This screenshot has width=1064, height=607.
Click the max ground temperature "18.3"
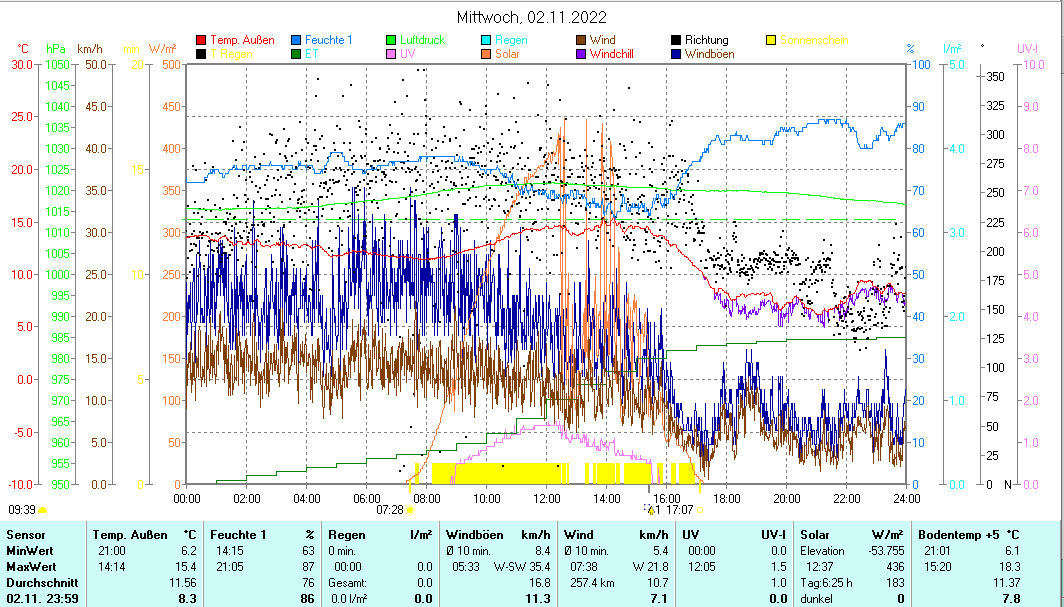click(x=1008, y=566)
